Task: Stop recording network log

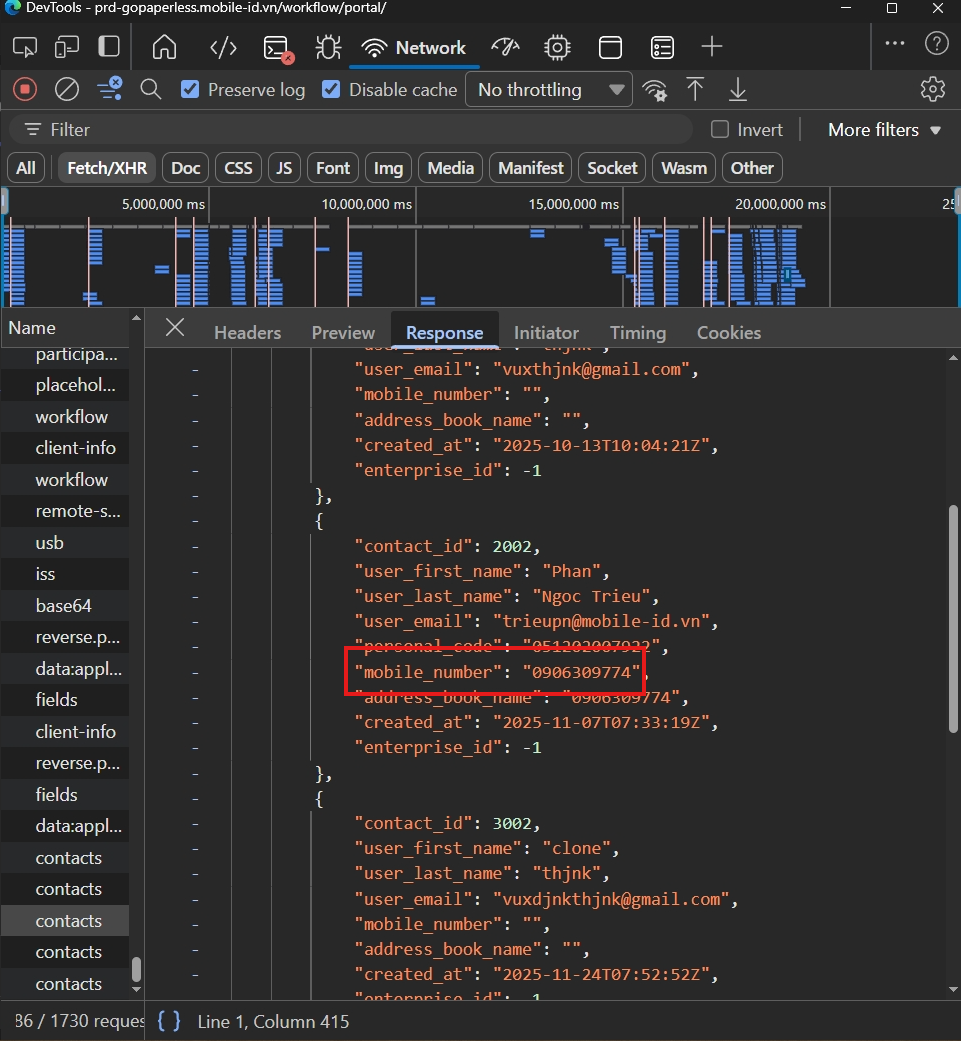Action: [25, 89]
